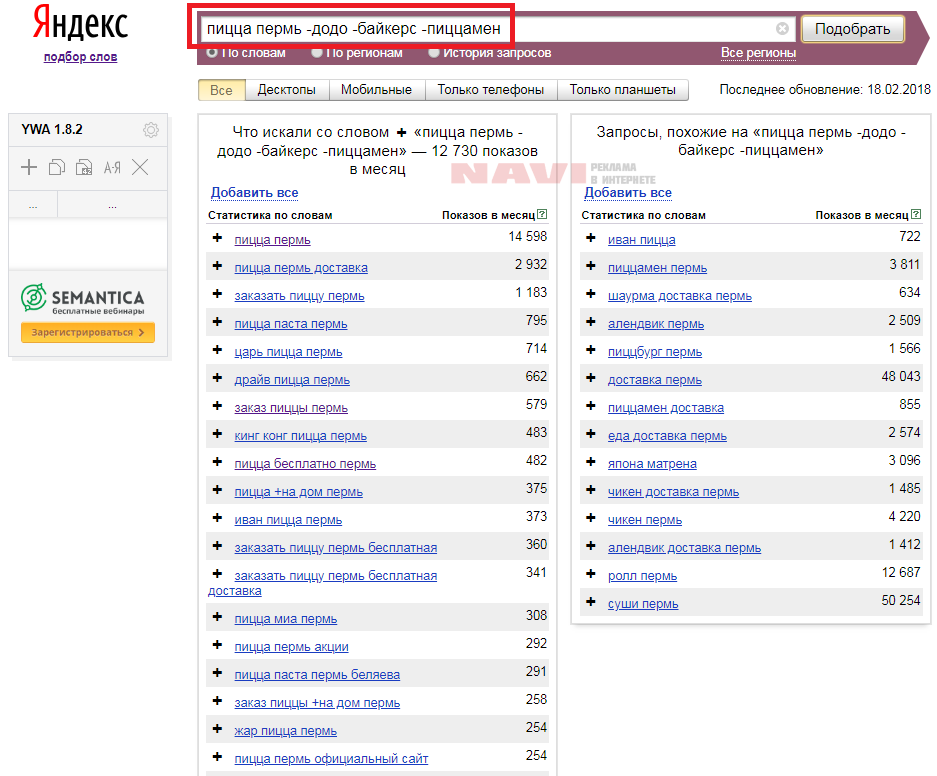
Task: Click the plus icon next to 'пицца пермь доставка'
Action: (218, 266)
